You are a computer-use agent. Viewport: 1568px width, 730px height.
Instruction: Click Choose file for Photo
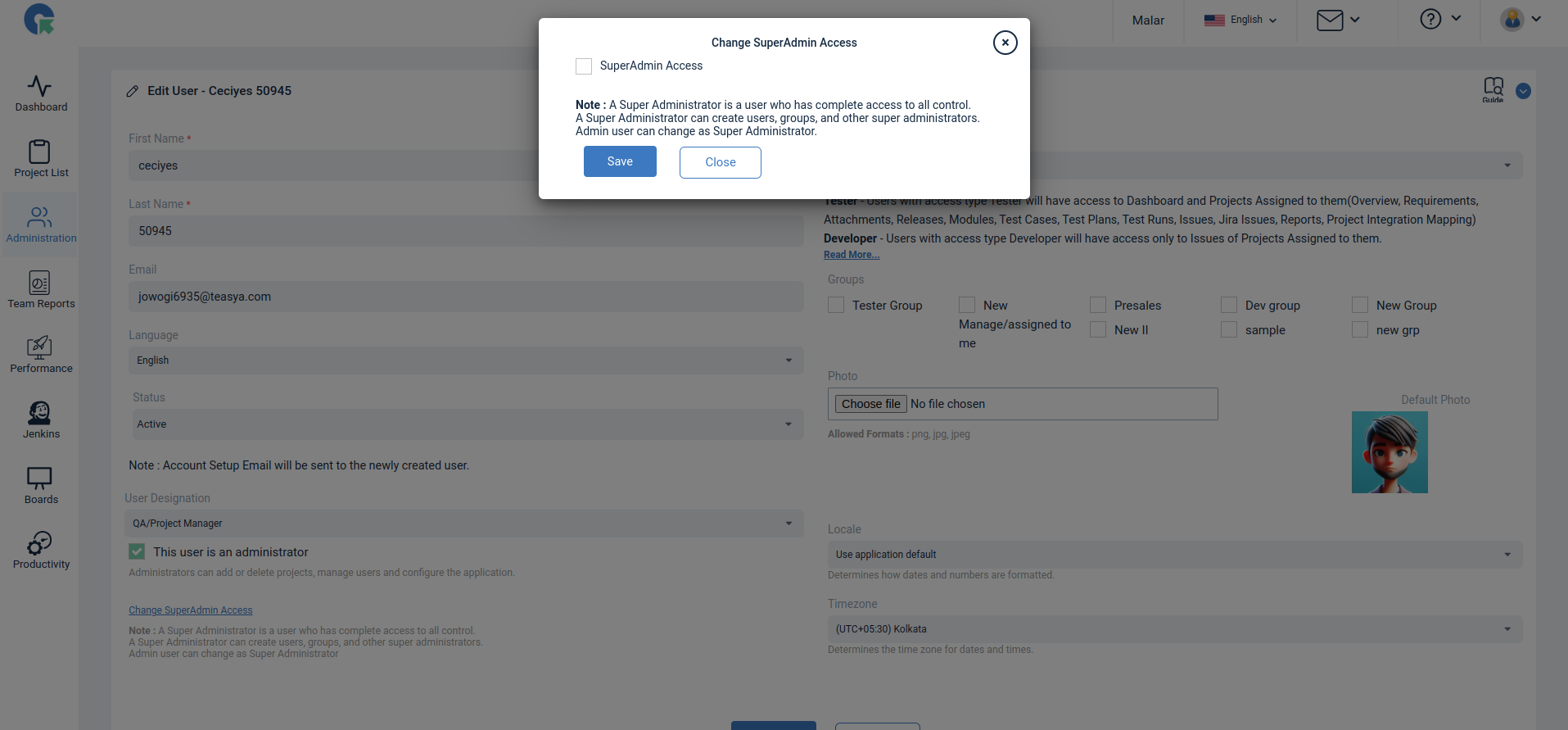(x=870, y=404)
